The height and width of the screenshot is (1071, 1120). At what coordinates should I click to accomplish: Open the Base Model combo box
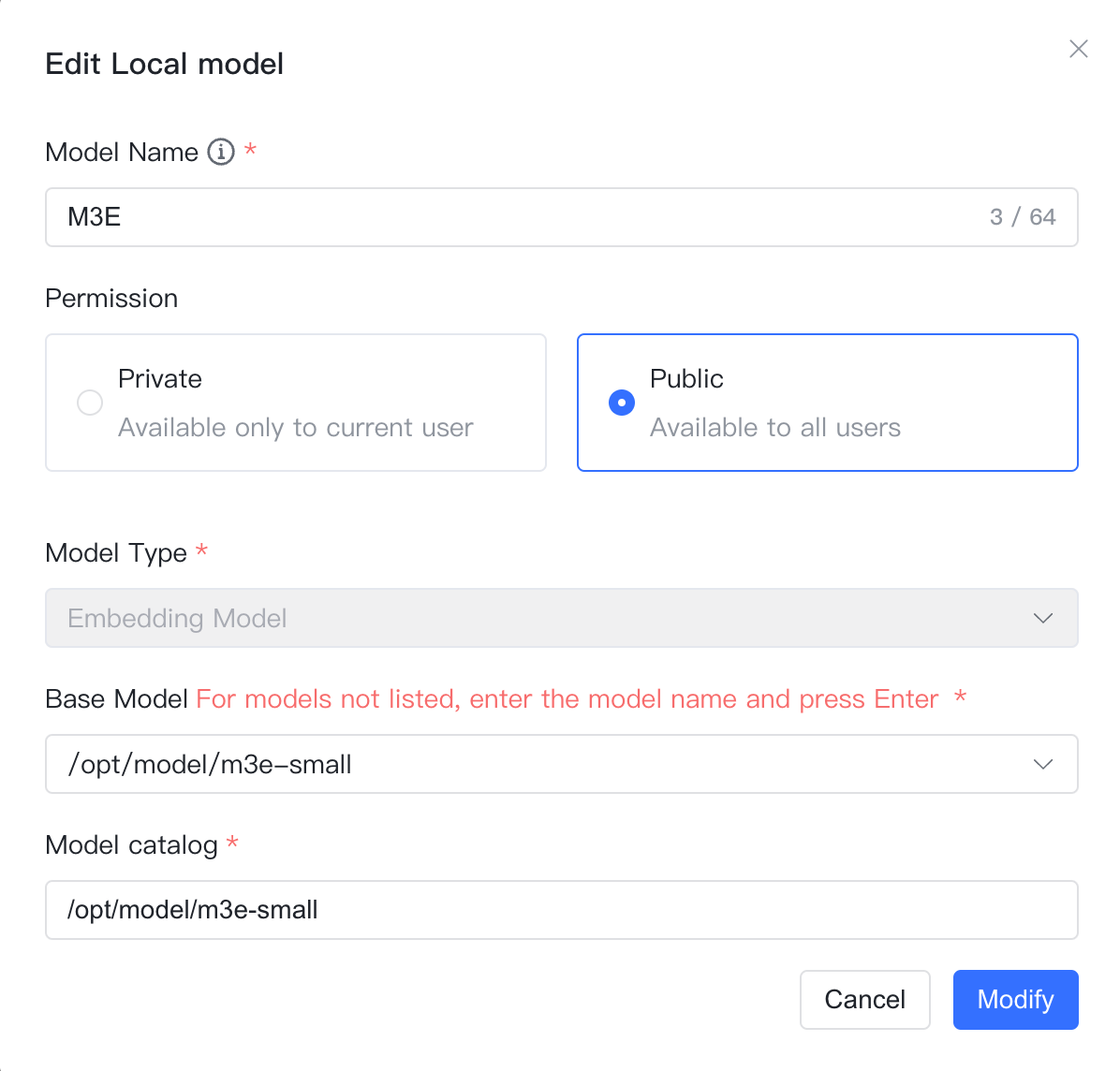(x=562, y=764)
